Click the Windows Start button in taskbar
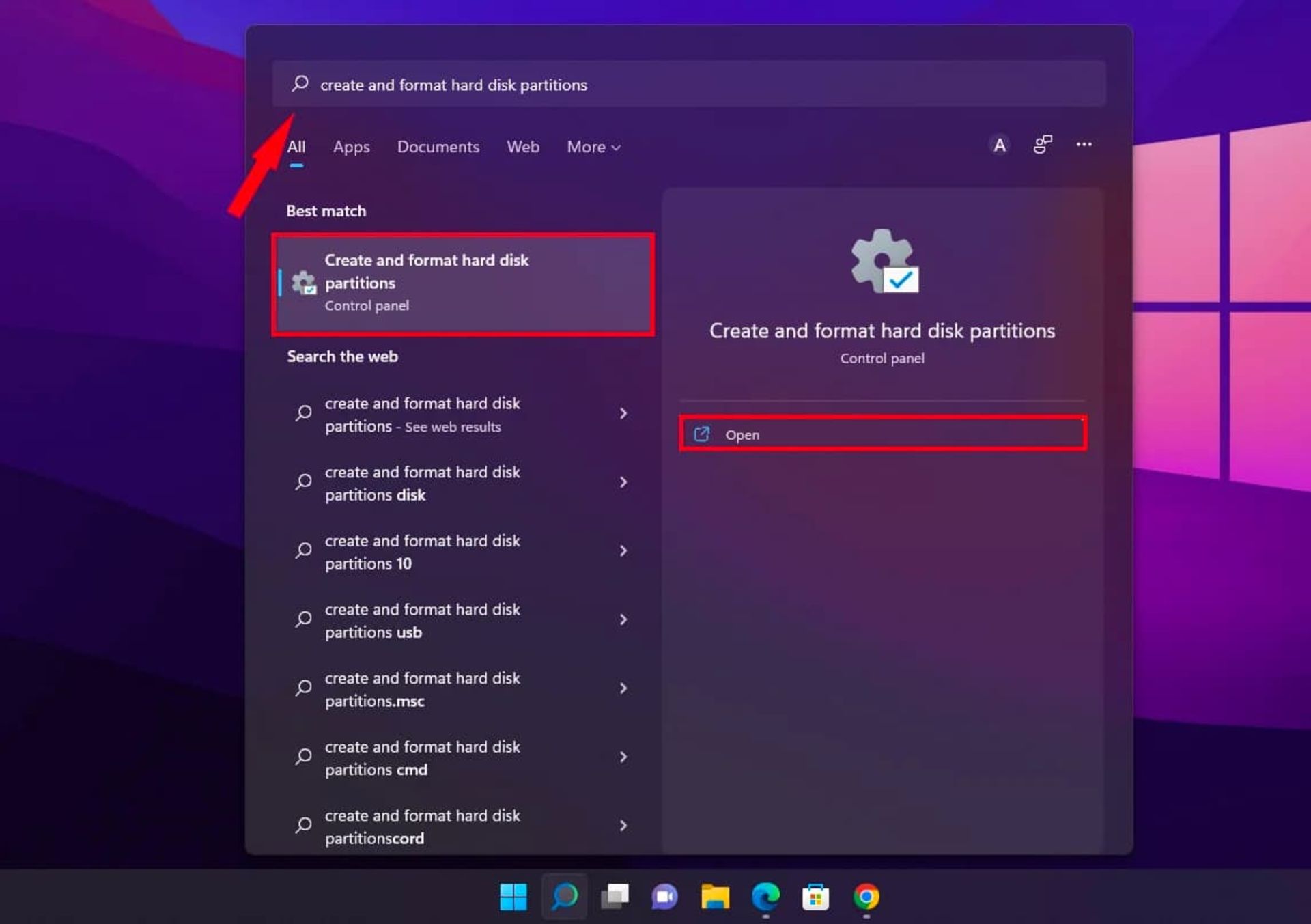The width and height of the screenshot is (1311, 924). coord(513,897)
